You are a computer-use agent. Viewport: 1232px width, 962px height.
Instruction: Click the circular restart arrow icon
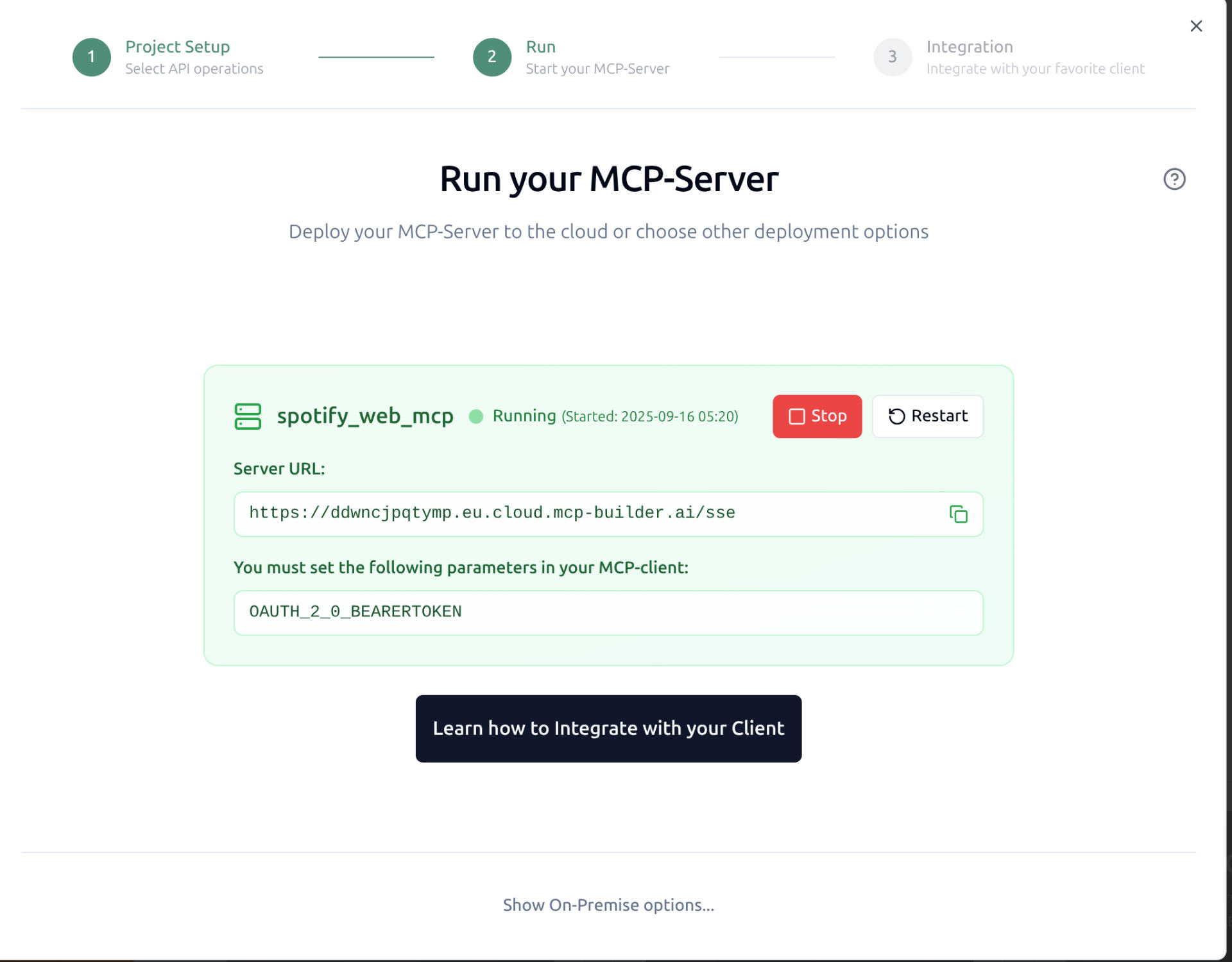tap(896, 416)
